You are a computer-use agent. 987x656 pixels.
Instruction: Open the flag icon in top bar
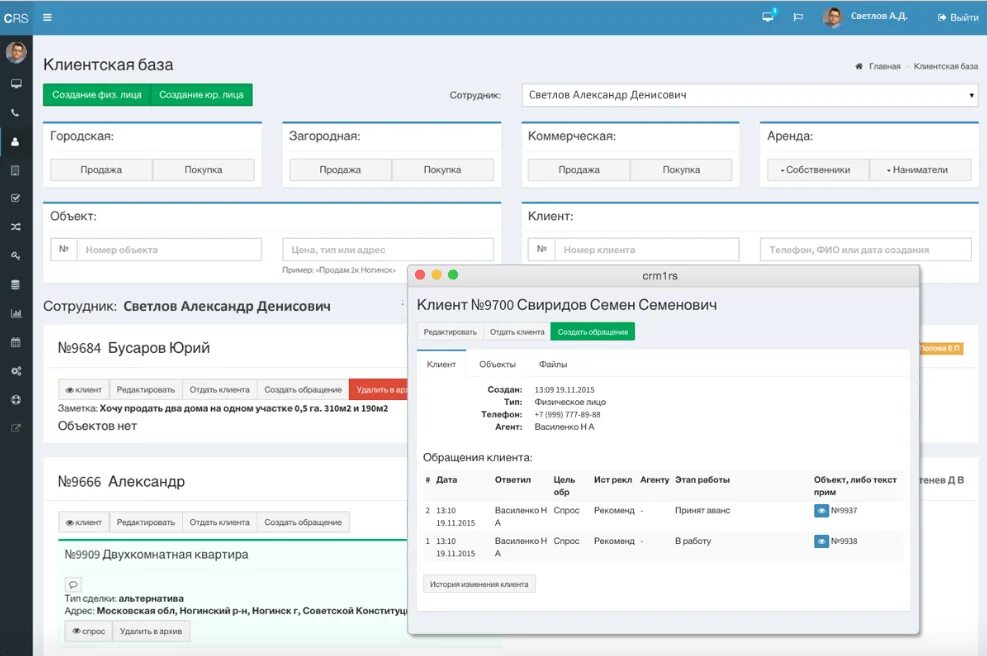[798, 17]
